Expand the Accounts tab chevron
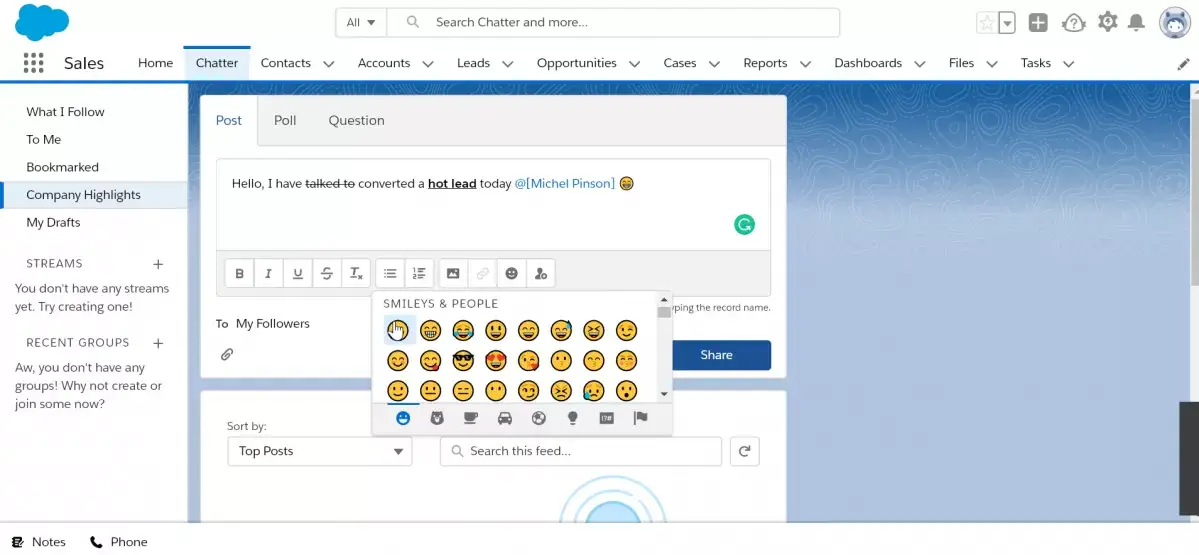Image resolution: width=1199 pixels, height=555 pixels. pyautogui.click(x=428, y=64)
